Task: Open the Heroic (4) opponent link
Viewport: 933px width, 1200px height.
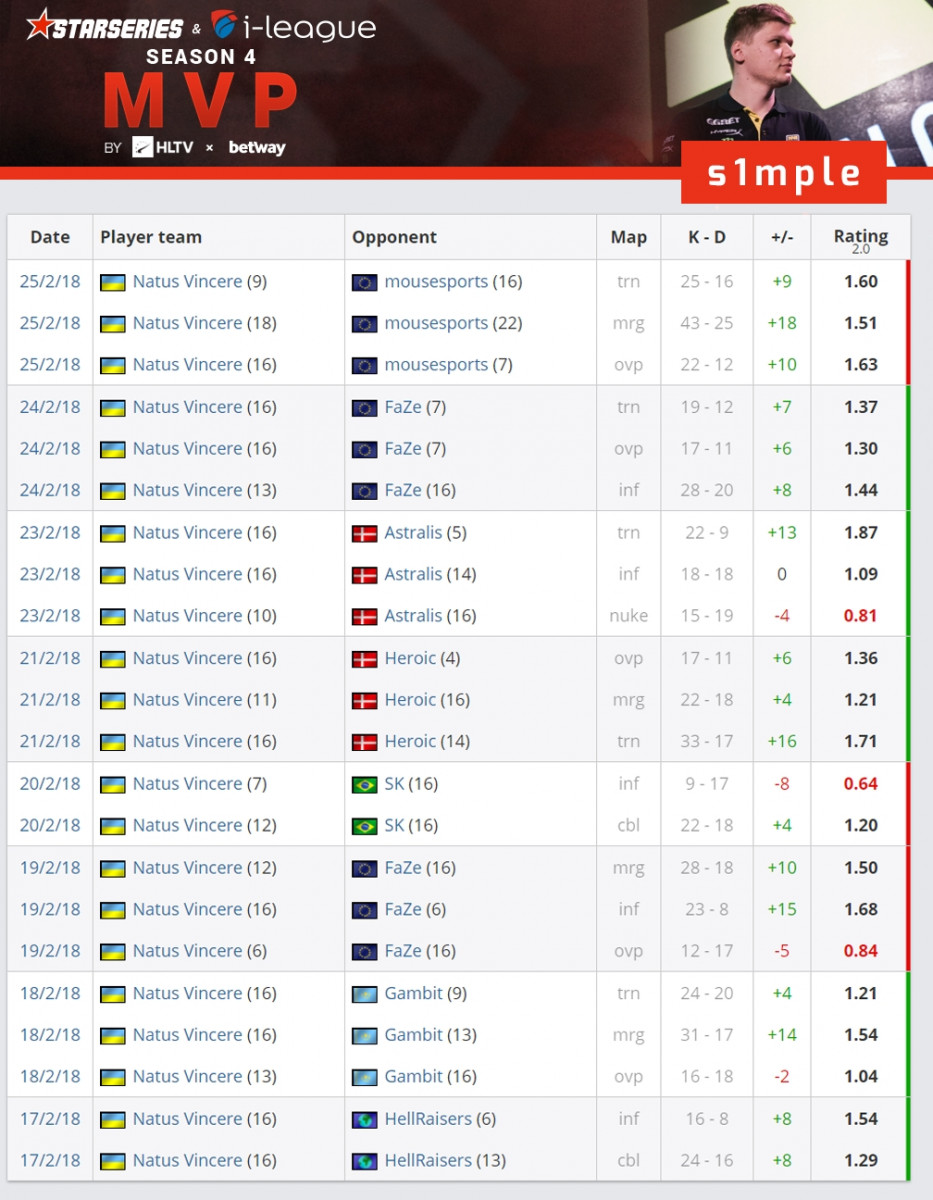Action: [410, 658]
